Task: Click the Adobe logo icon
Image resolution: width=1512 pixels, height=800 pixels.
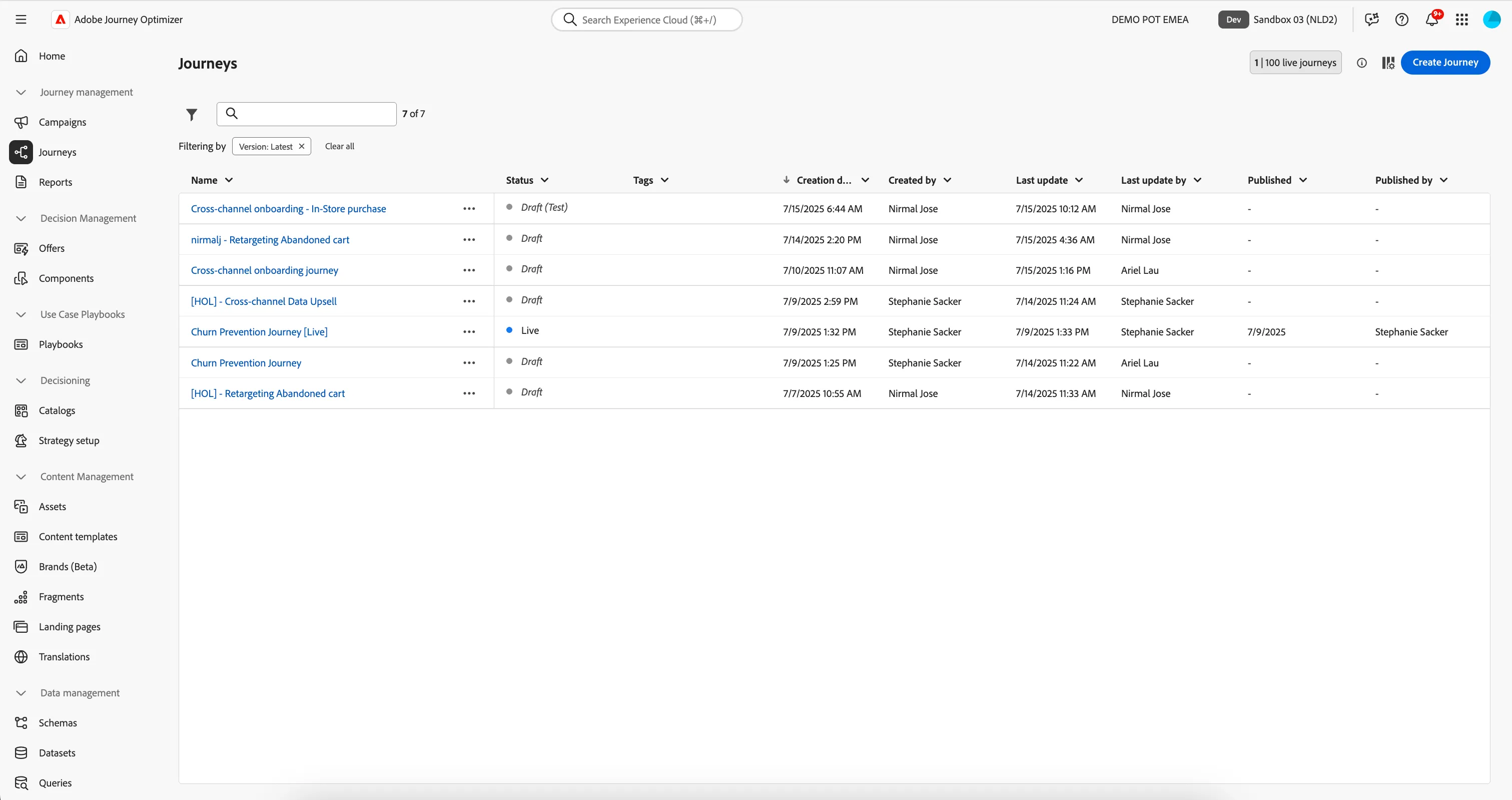Action: pos(61,20)
